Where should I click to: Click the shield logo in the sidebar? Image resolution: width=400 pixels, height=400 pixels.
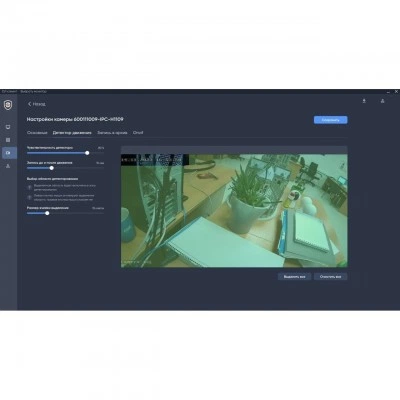8,105
